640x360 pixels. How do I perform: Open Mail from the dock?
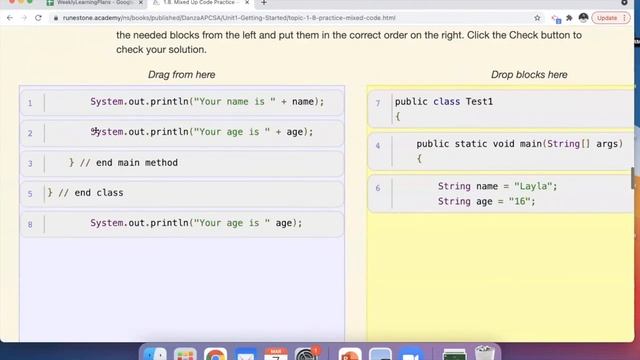coord(246,354)
